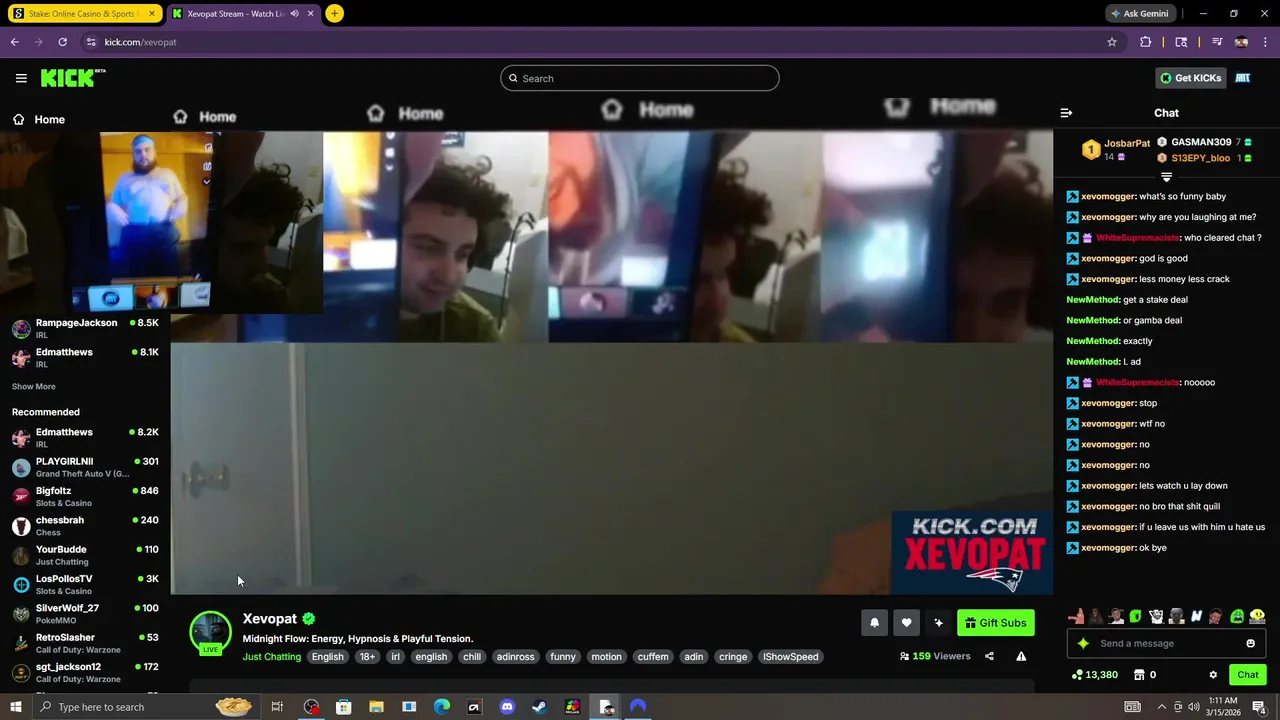The height and width of the screenshot is (720, 1280).
Task: Toggle stream notifications bell
Action: [x=874, y=623]
